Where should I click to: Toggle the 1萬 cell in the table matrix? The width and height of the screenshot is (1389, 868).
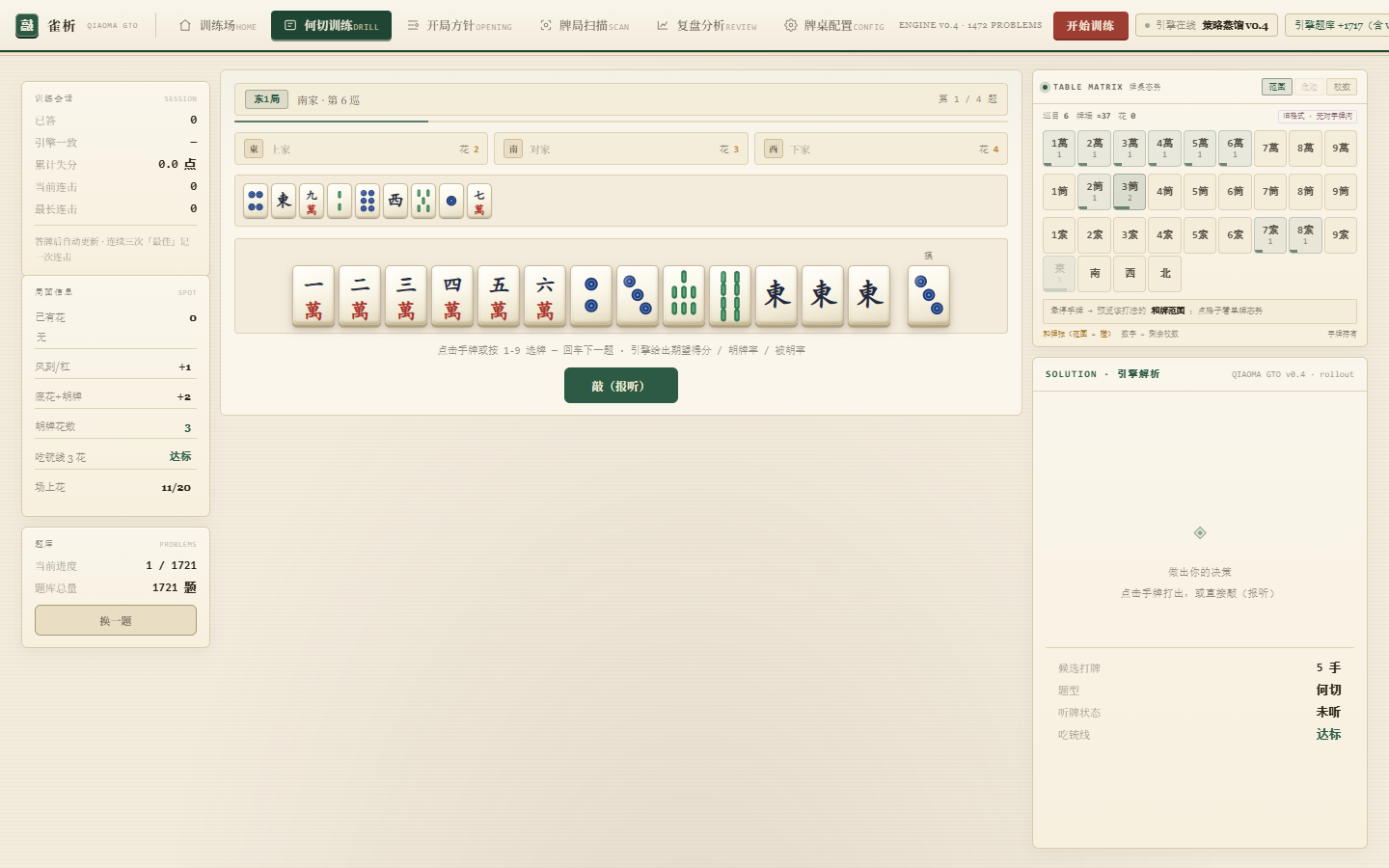pos(1059,149)
